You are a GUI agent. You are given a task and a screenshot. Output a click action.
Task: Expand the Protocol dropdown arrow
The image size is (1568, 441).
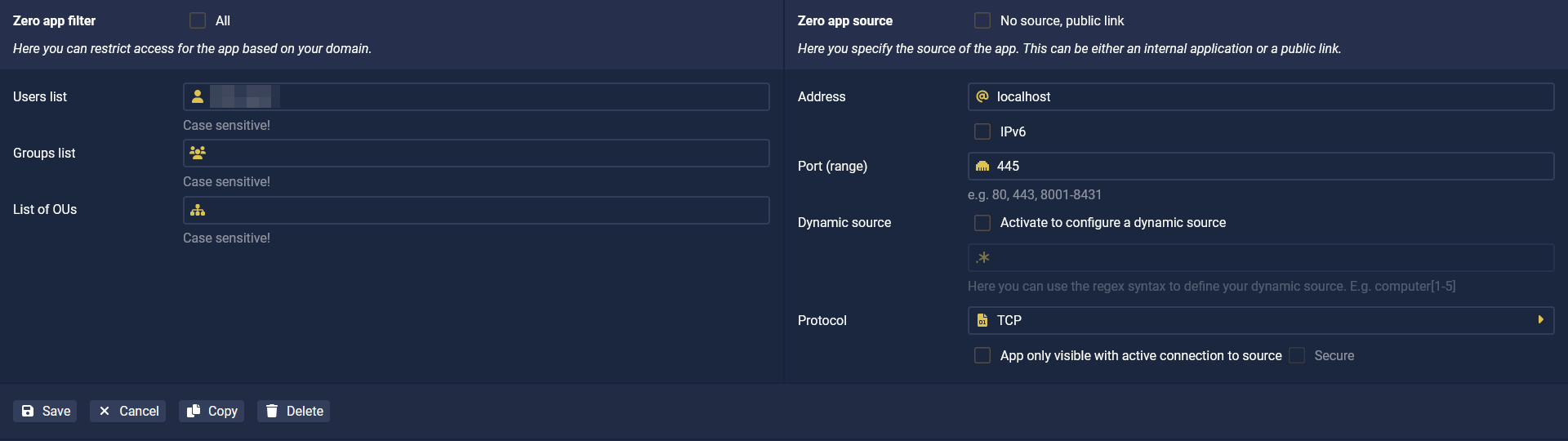[1540, 320]
